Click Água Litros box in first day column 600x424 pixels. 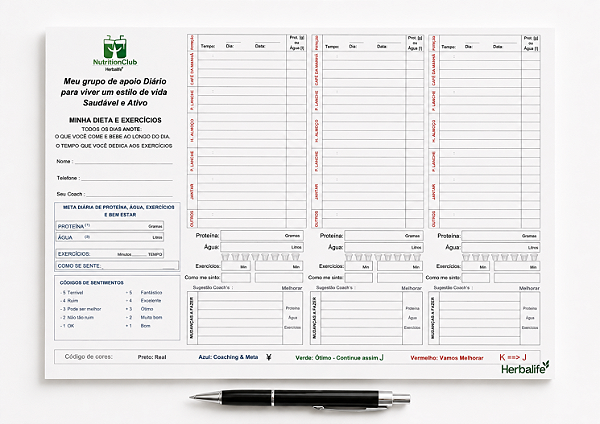[x=262, y=247]
